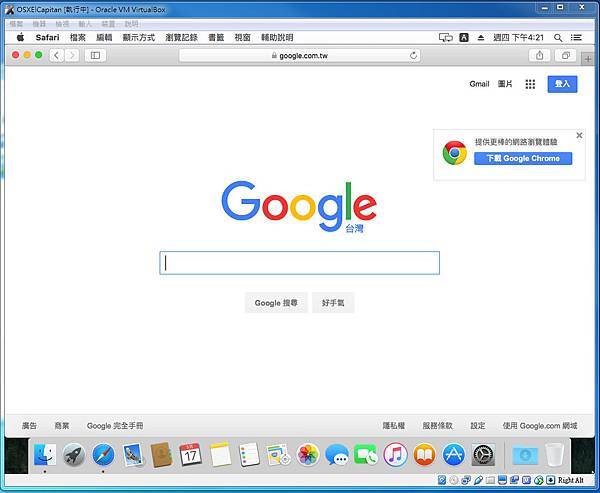
Task: Click the VirtualBox Right Alt host key indicator
Action: pyautogui.click(x=571, y=480)
